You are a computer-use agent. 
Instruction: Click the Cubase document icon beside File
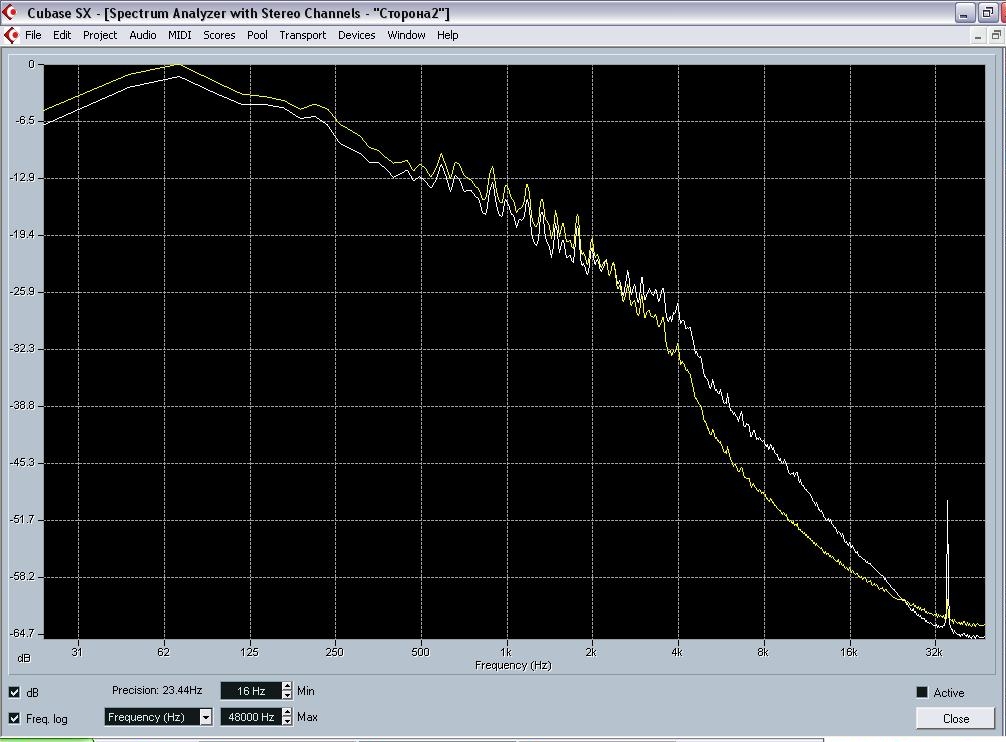(x=12, y=35)
